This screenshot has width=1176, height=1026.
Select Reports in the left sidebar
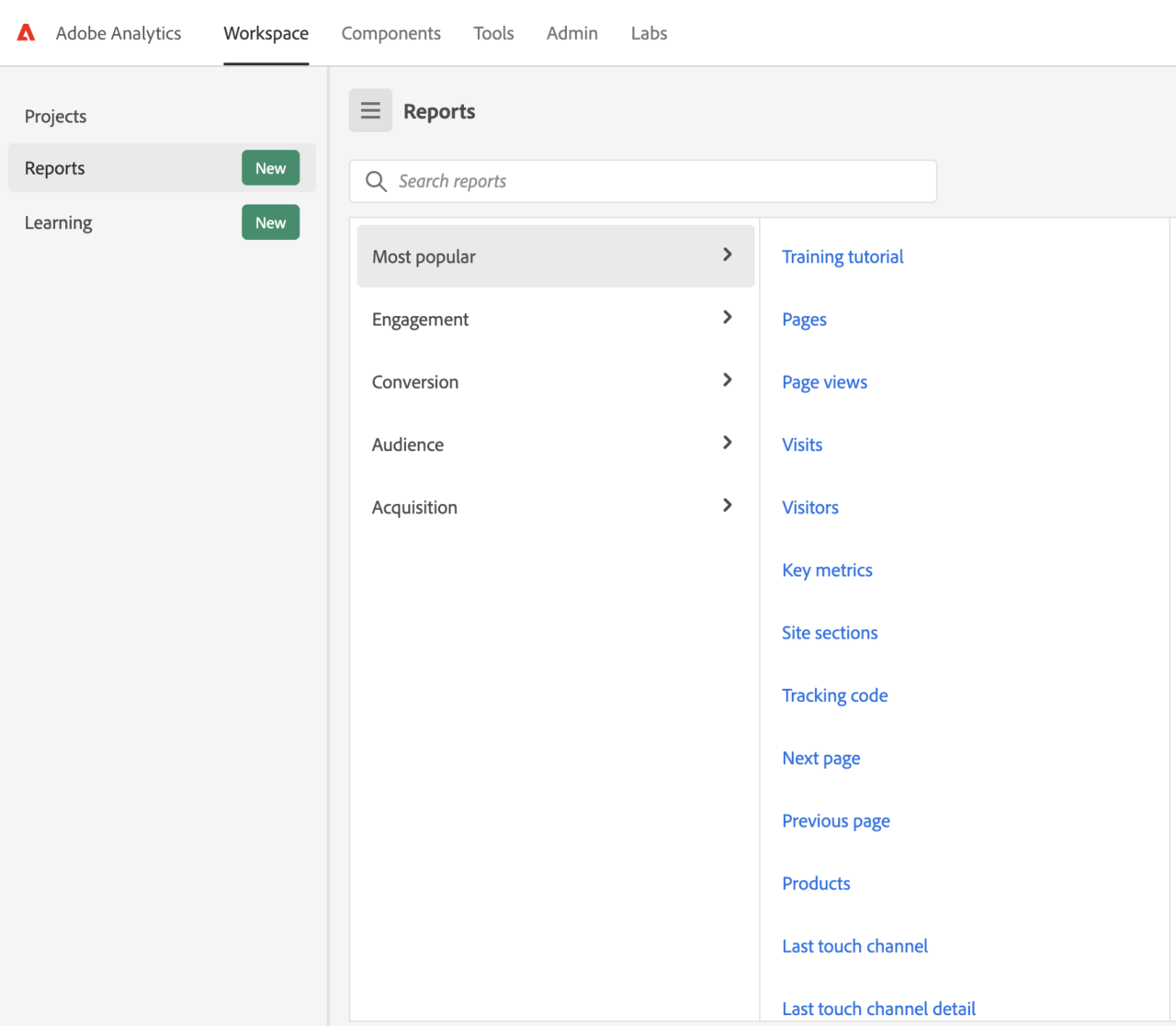(x=162, y=168)
